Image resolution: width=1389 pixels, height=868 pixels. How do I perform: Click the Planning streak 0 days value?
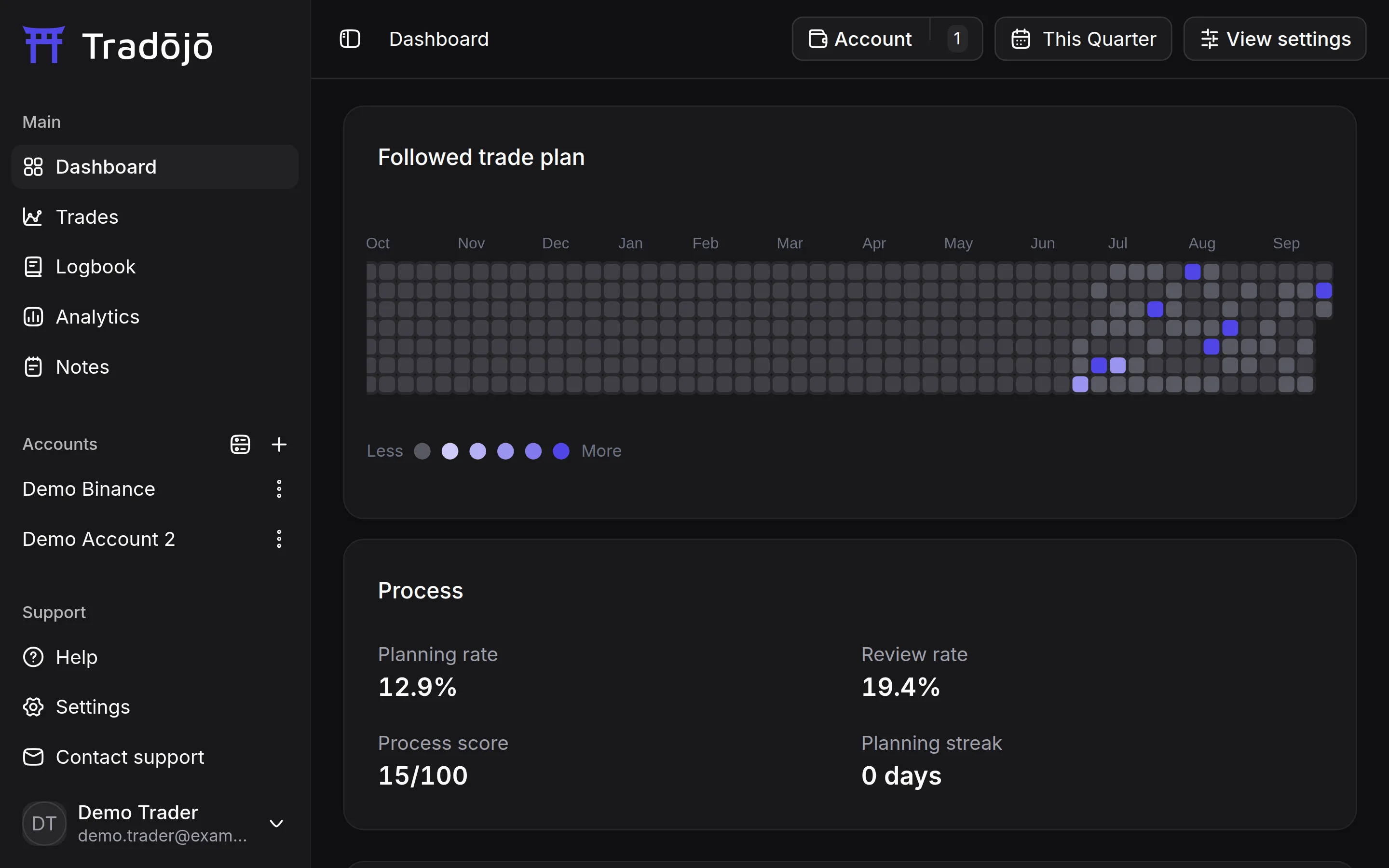(x=901, y=776)
